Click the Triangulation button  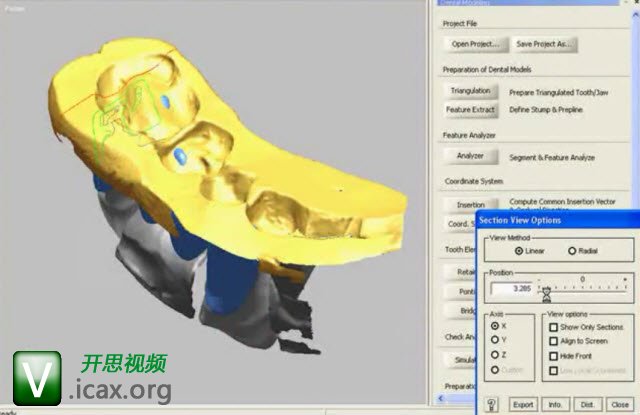pyautogui.click(x=471, y=91)
